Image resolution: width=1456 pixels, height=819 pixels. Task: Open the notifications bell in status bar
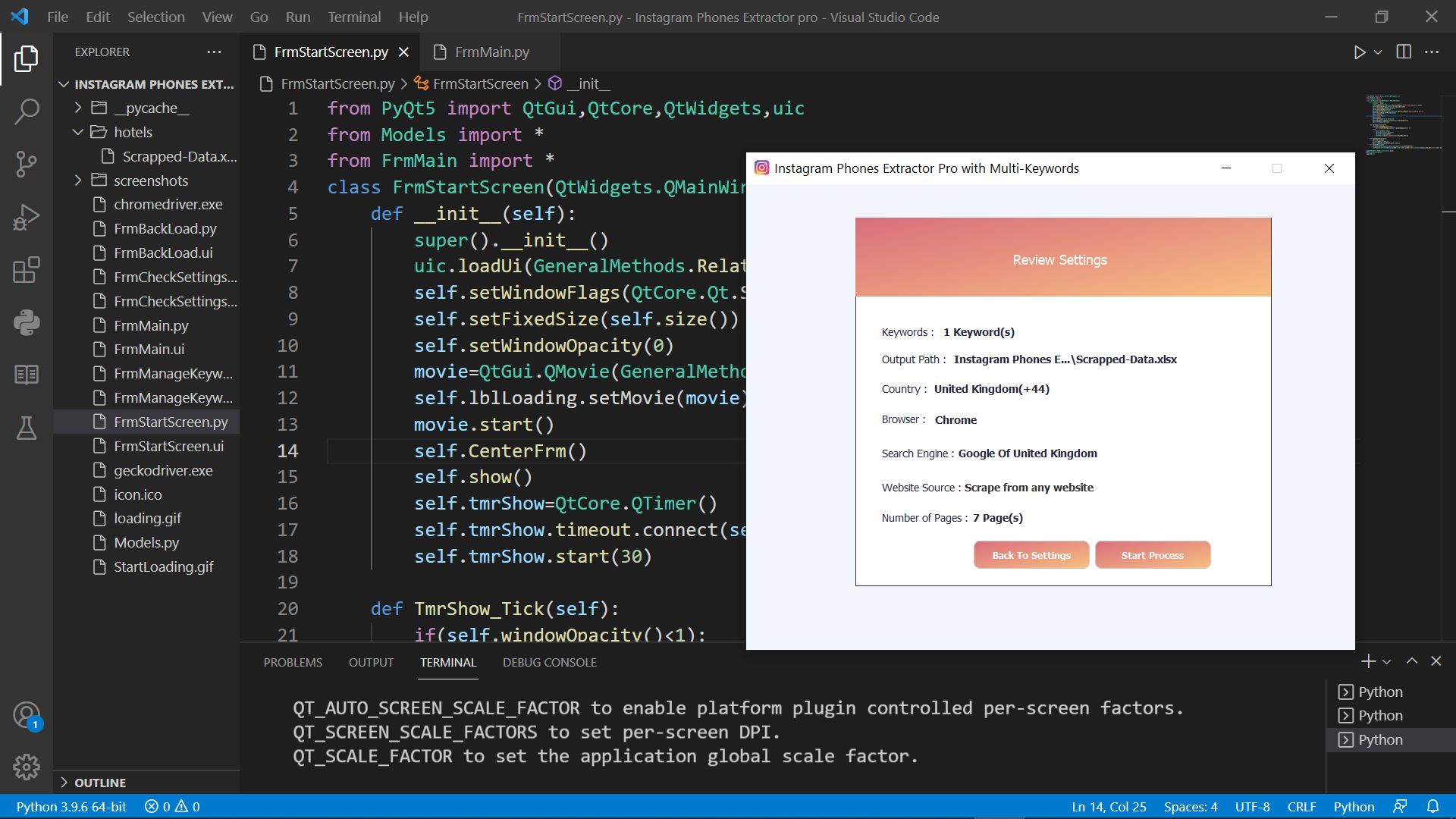[1432, 806]
